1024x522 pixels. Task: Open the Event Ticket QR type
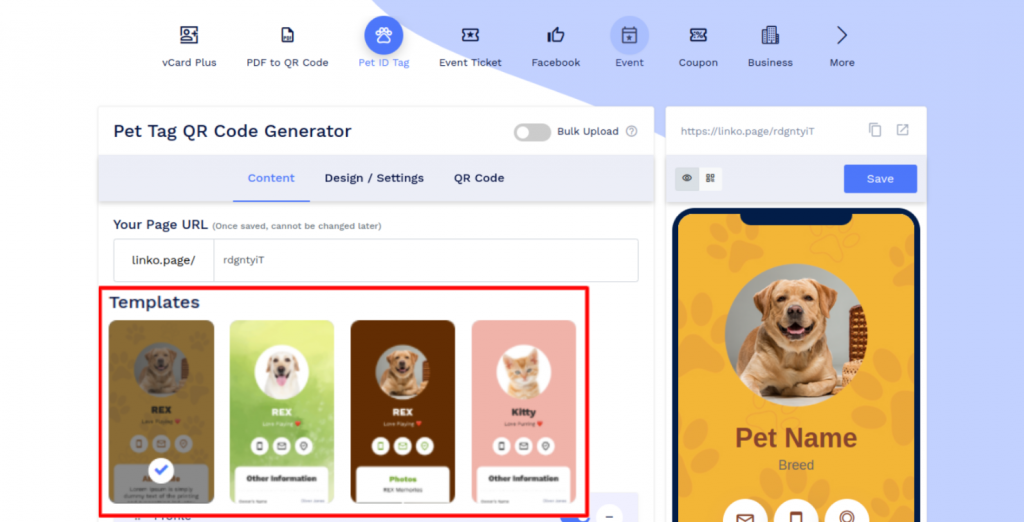coord(470,35)
